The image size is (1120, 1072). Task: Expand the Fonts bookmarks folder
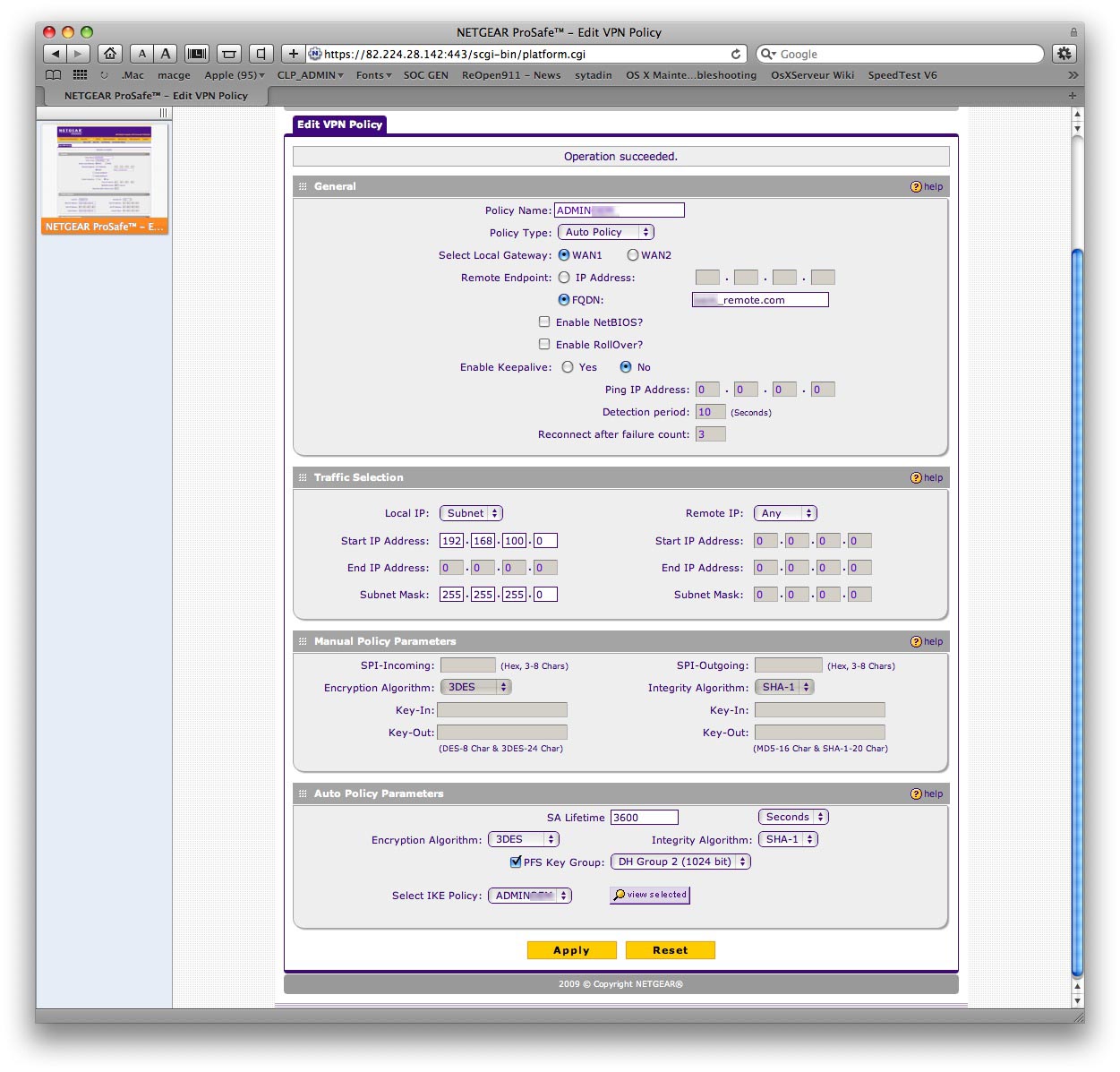373,75
